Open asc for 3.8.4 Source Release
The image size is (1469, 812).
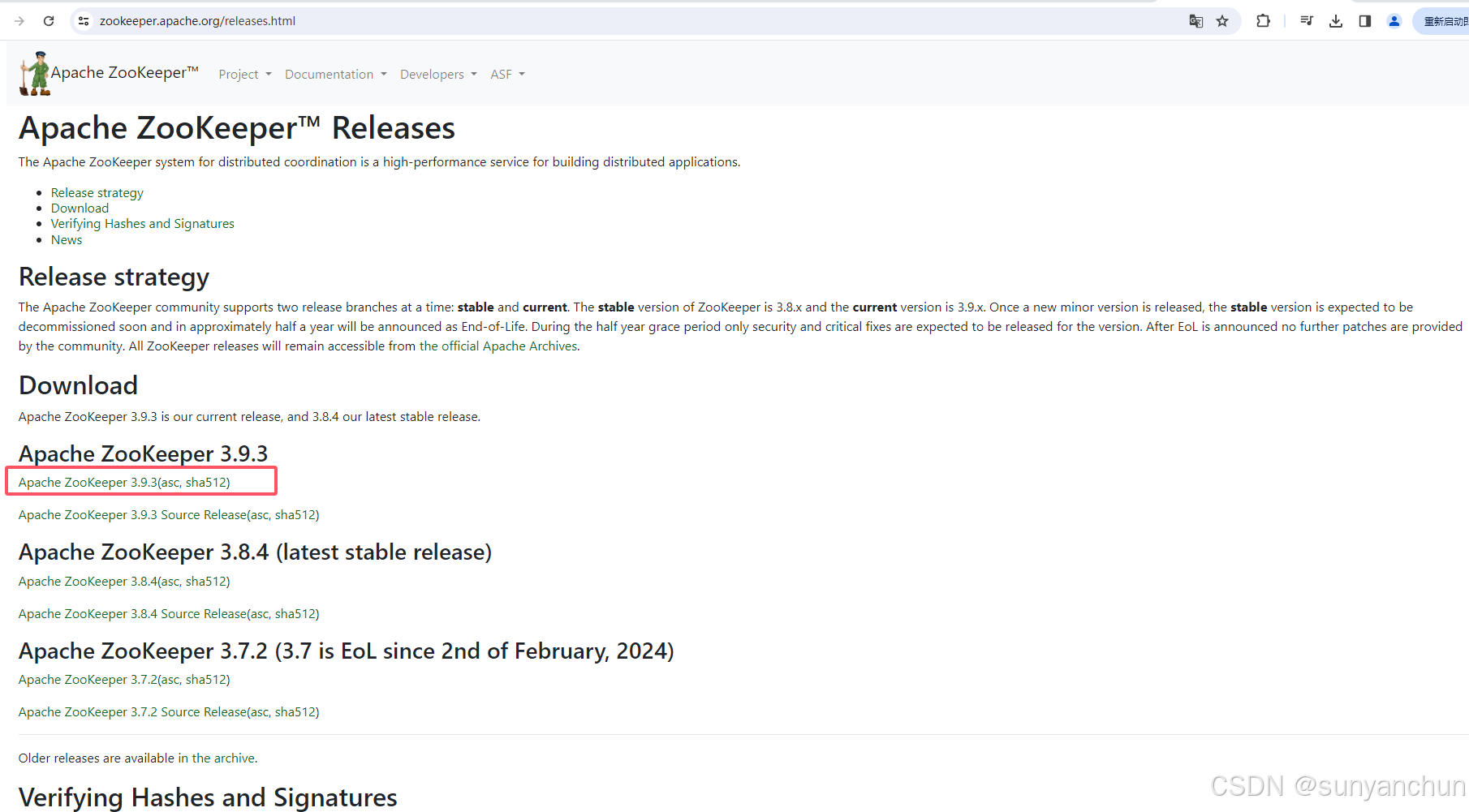tap(260, 614)
